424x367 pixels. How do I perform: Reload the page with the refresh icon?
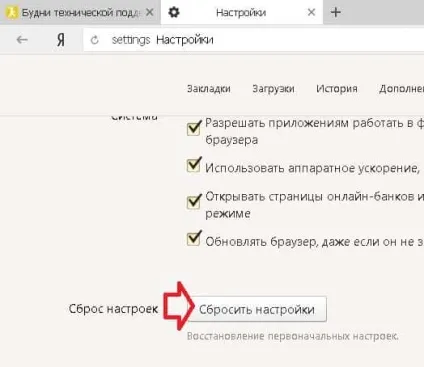[95, 40]
